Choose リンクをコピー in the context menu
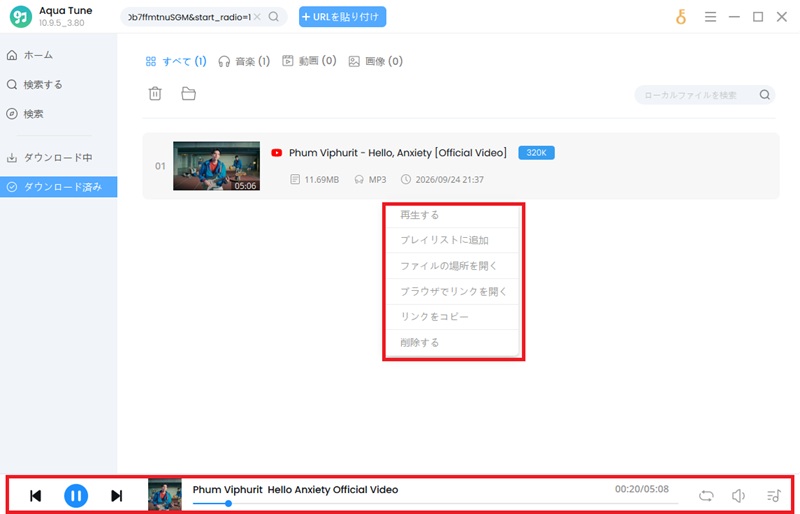The height and width of the screenshot is (514, 800). pyautogui.click(x=453, y=317)
